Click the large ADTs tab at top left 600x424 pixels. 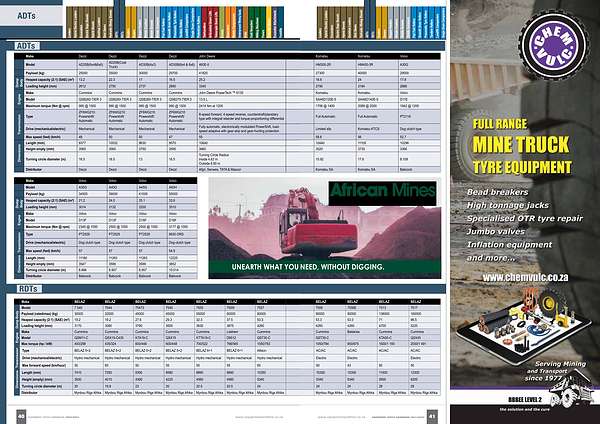31,16
